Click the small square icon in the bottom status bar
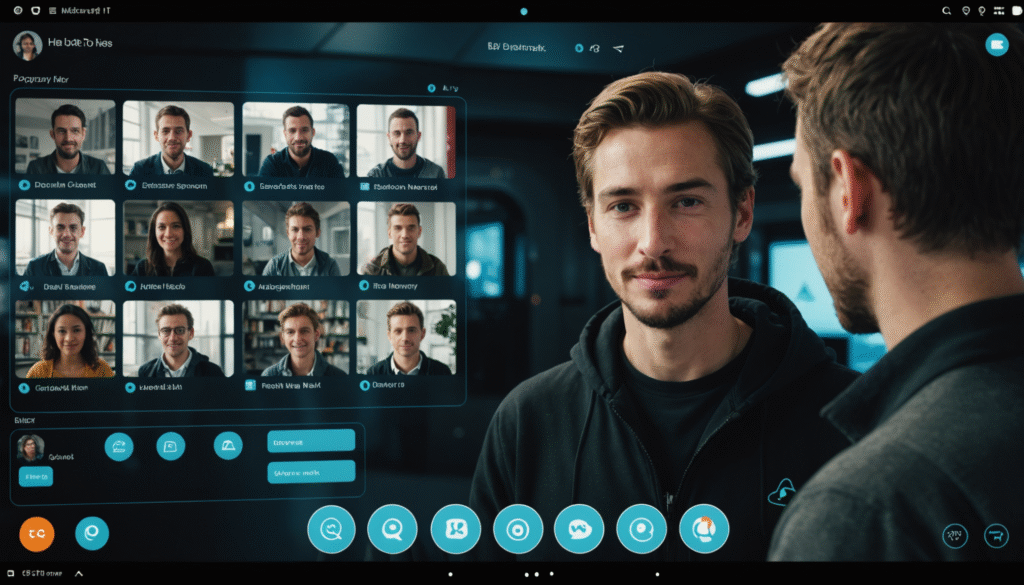Screen dimensions: 1024x585 10,573
